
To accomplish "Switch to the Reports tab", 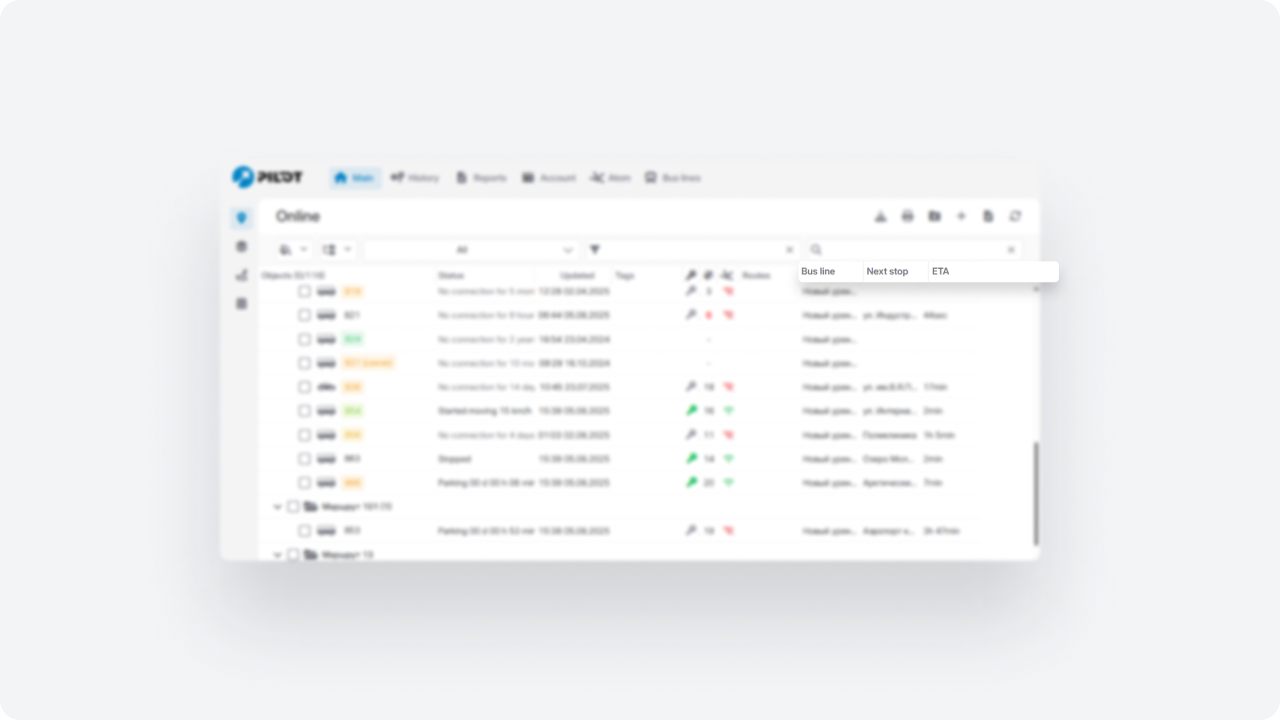I will click(x=481, y=178).
